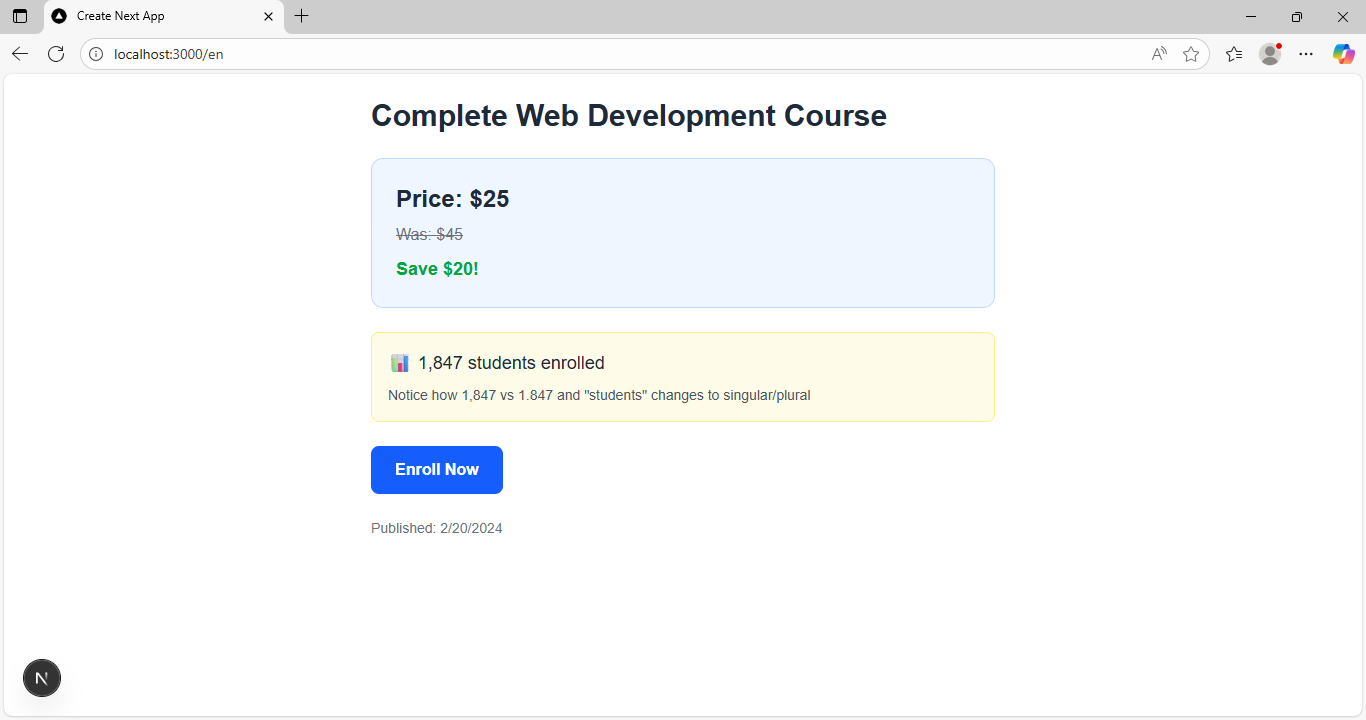The image size is (1366, 720).
Task: Open Settings and more ellipsis menu
Action: [1306, 54]
